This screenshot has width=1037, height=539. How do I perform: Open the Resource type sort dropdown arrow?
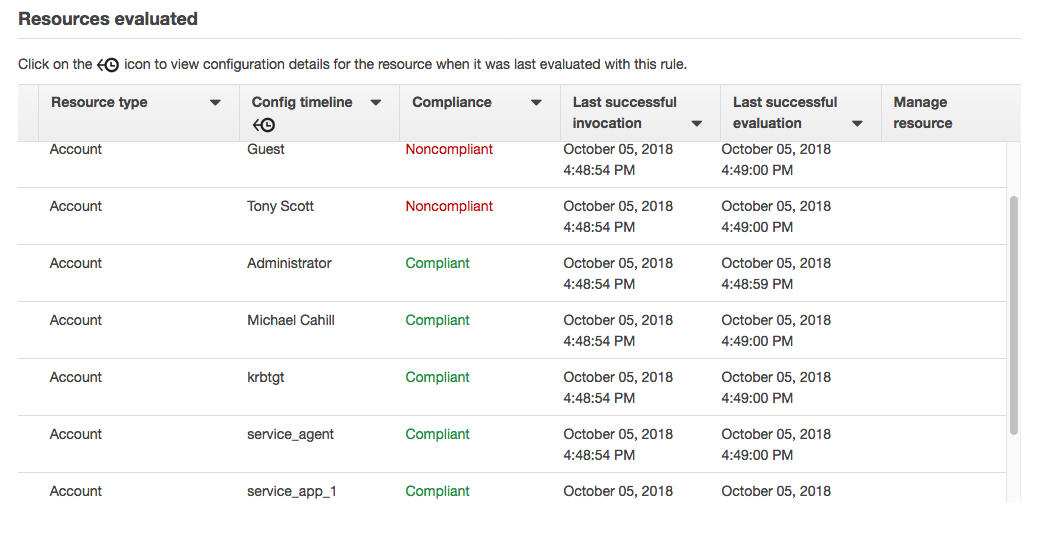click(215, 103)
